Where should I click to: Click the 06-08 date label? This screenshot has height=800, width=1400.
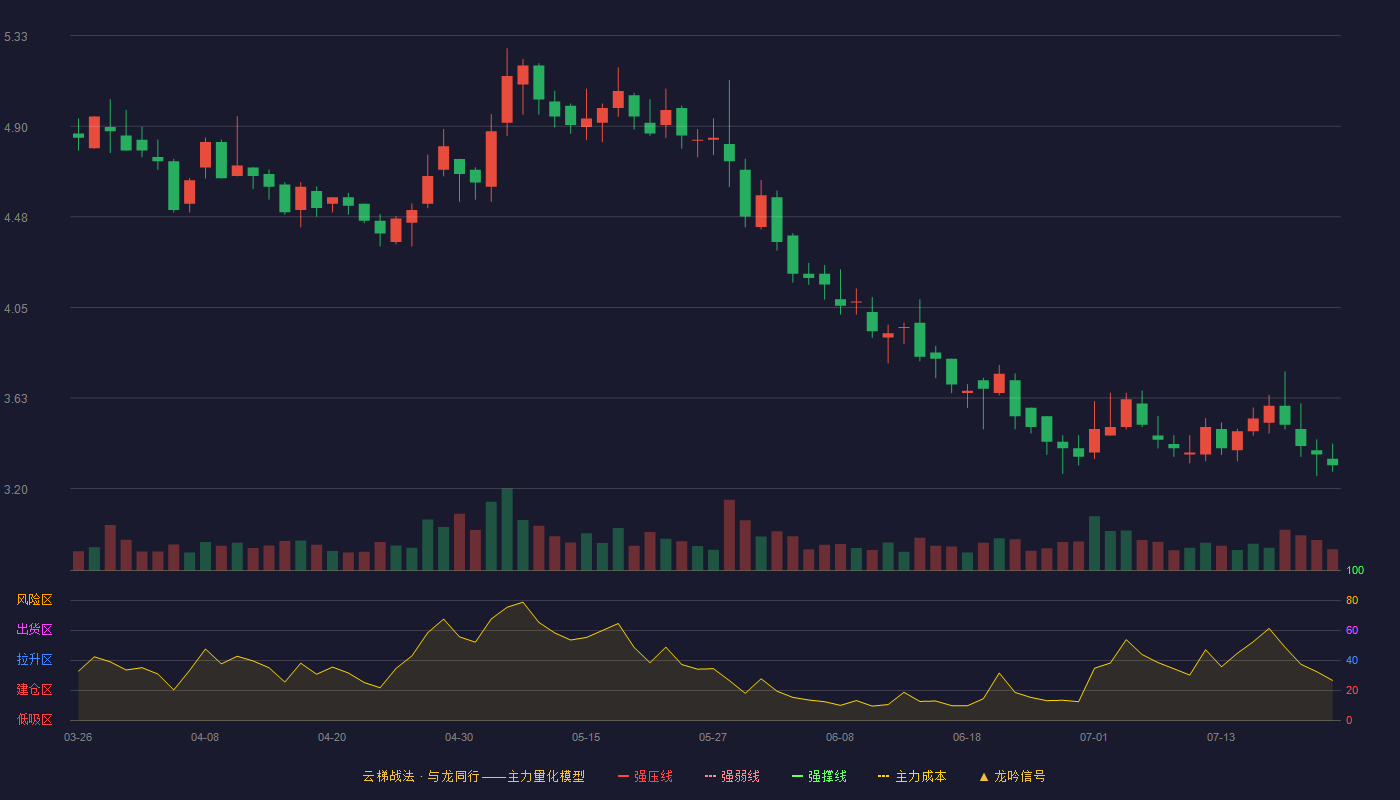pyautogui.click(x=840, y=737)
